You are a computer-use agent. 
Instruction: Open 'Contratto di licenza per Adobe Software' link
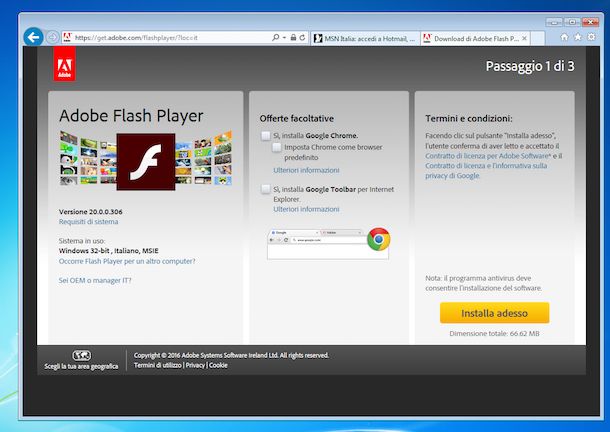tap(488, 156)
